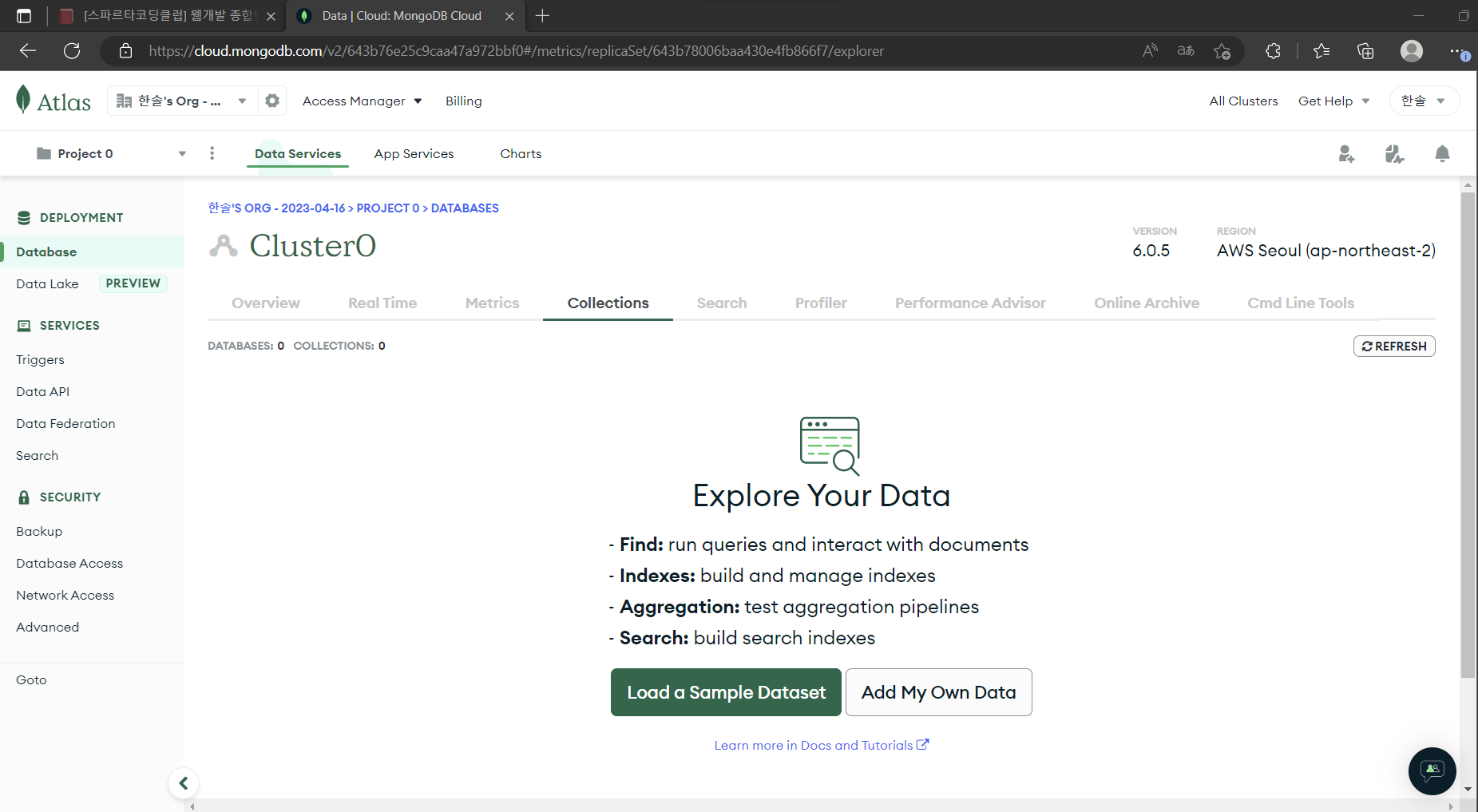Open browser profile avatar
The height and width of the screenshot is (812, 1478).
point(1412,51)
